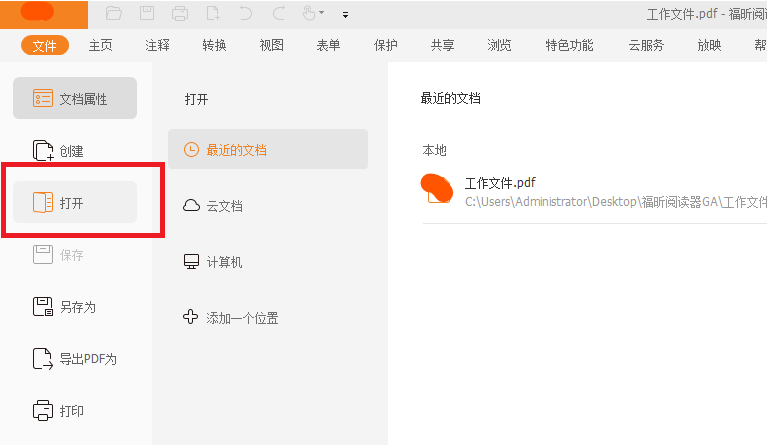Expand the customize quick access toolbar arrow
Viewport: 767px width, 445px height.
click(345, 15)
